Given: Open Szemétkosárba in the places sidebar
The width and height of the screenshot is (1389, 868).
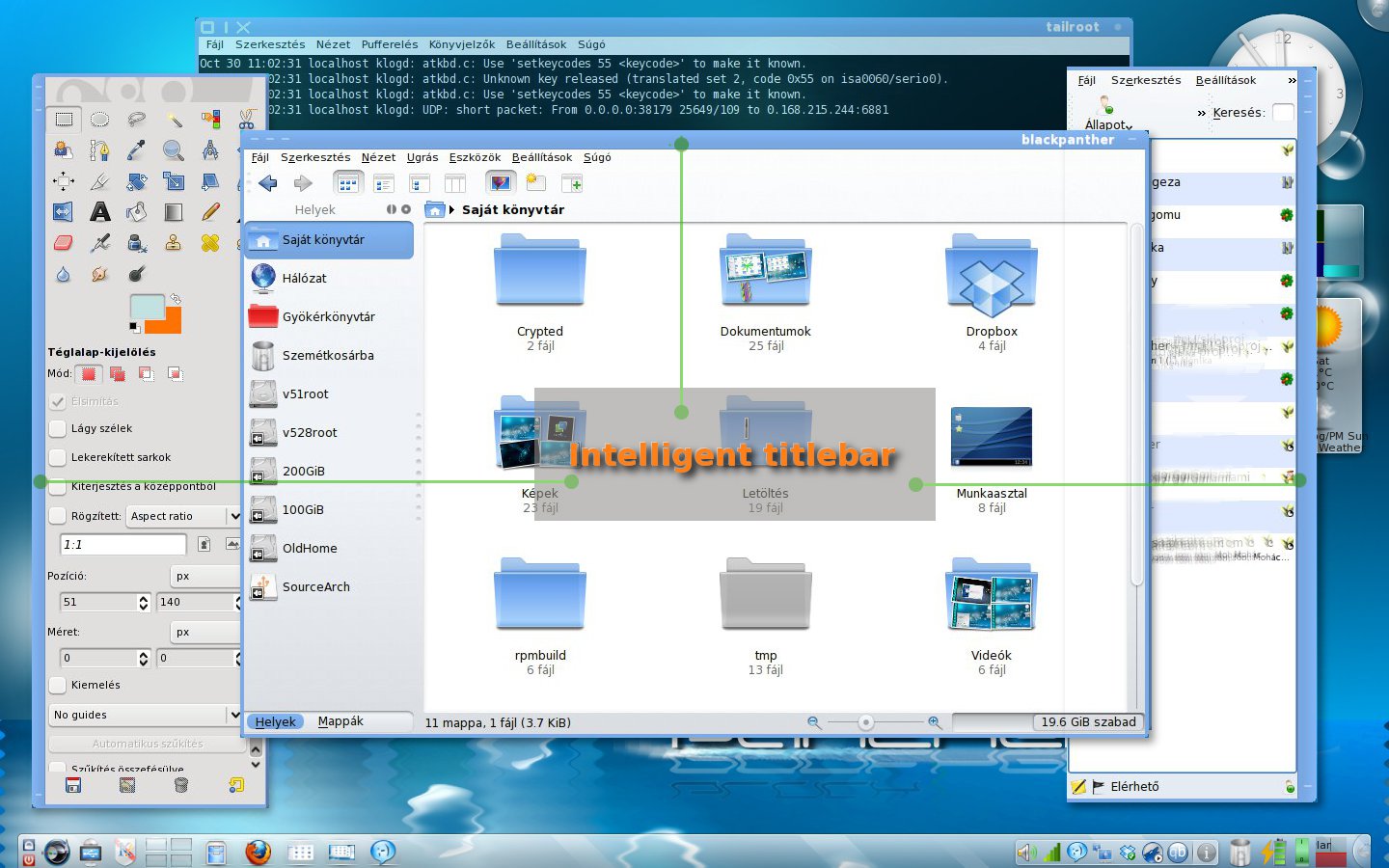Looking at the screenshot, I should [330, 355].
